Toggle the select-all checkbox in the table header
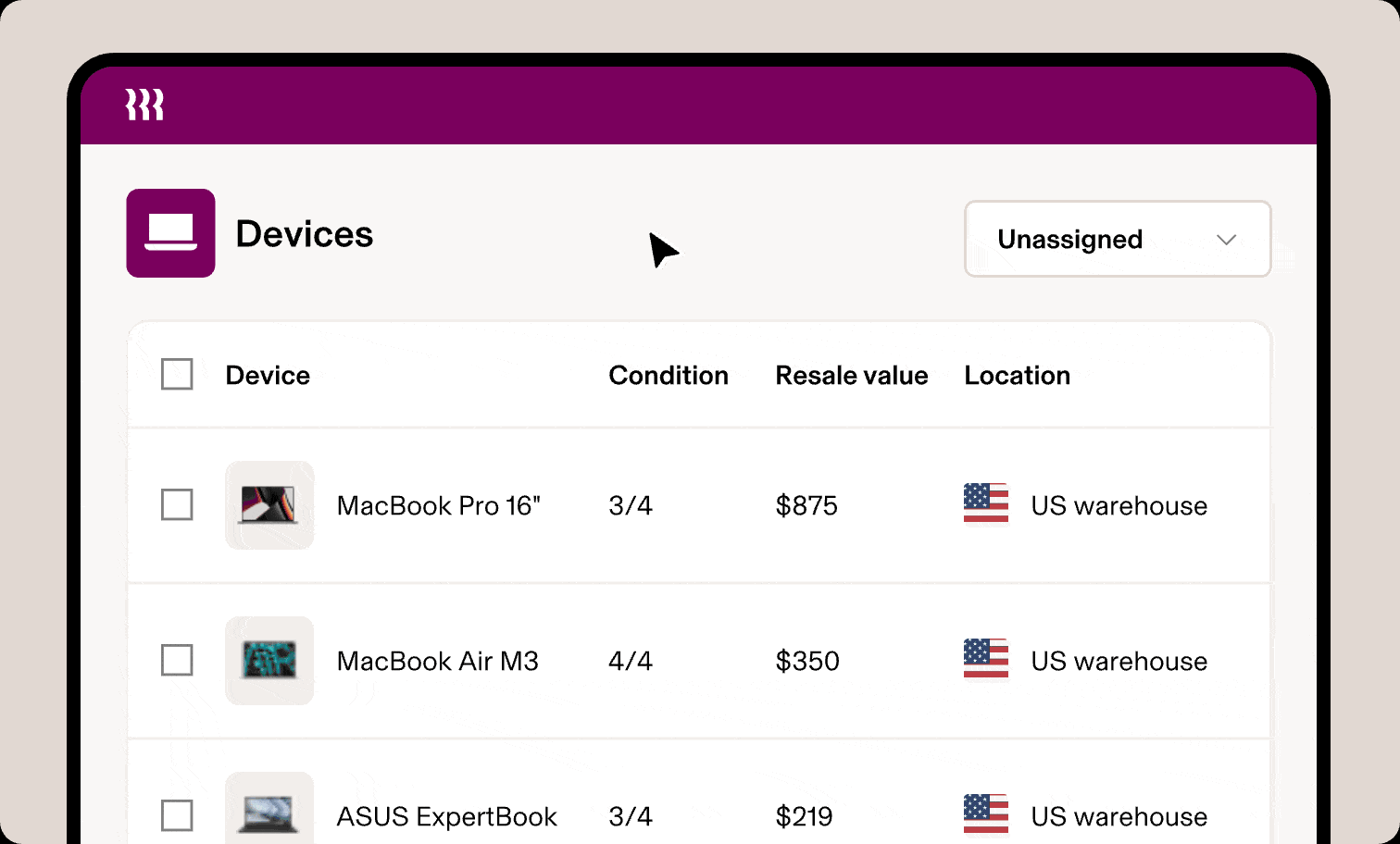The width and height of the screenshot is (1400, 844). (177, 375)
